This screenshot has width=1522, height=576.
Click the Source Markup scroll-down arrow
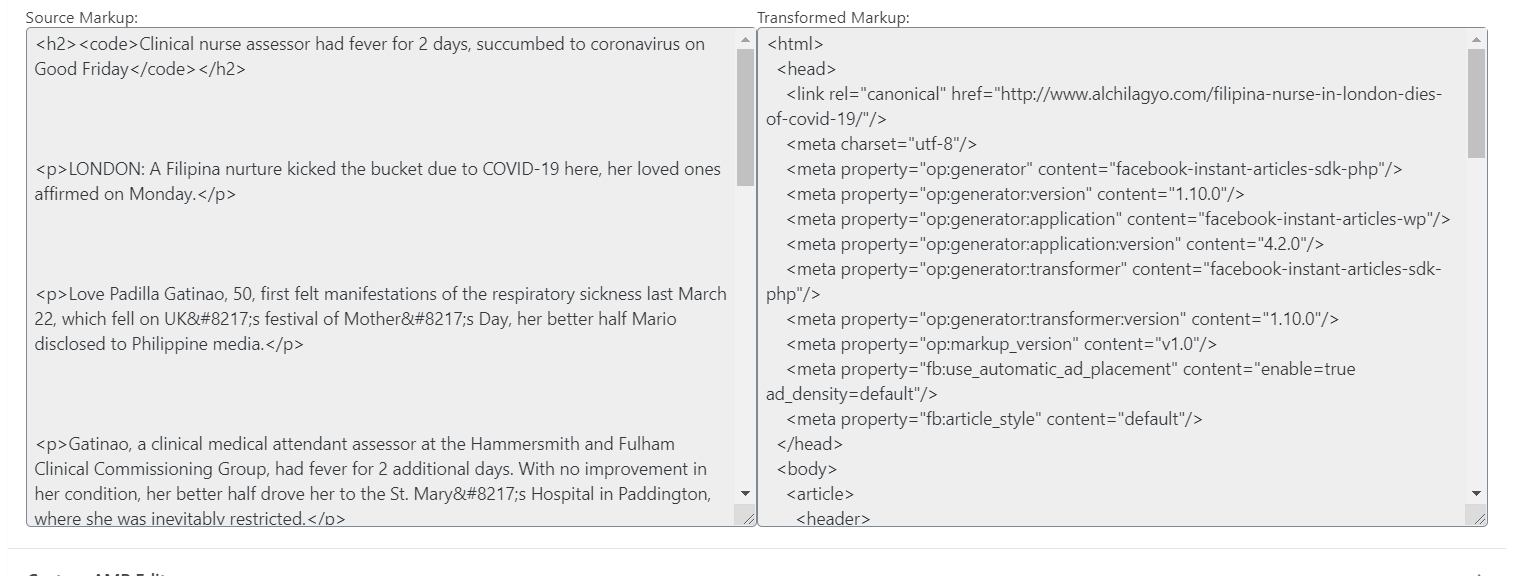(x=745, y=493)
